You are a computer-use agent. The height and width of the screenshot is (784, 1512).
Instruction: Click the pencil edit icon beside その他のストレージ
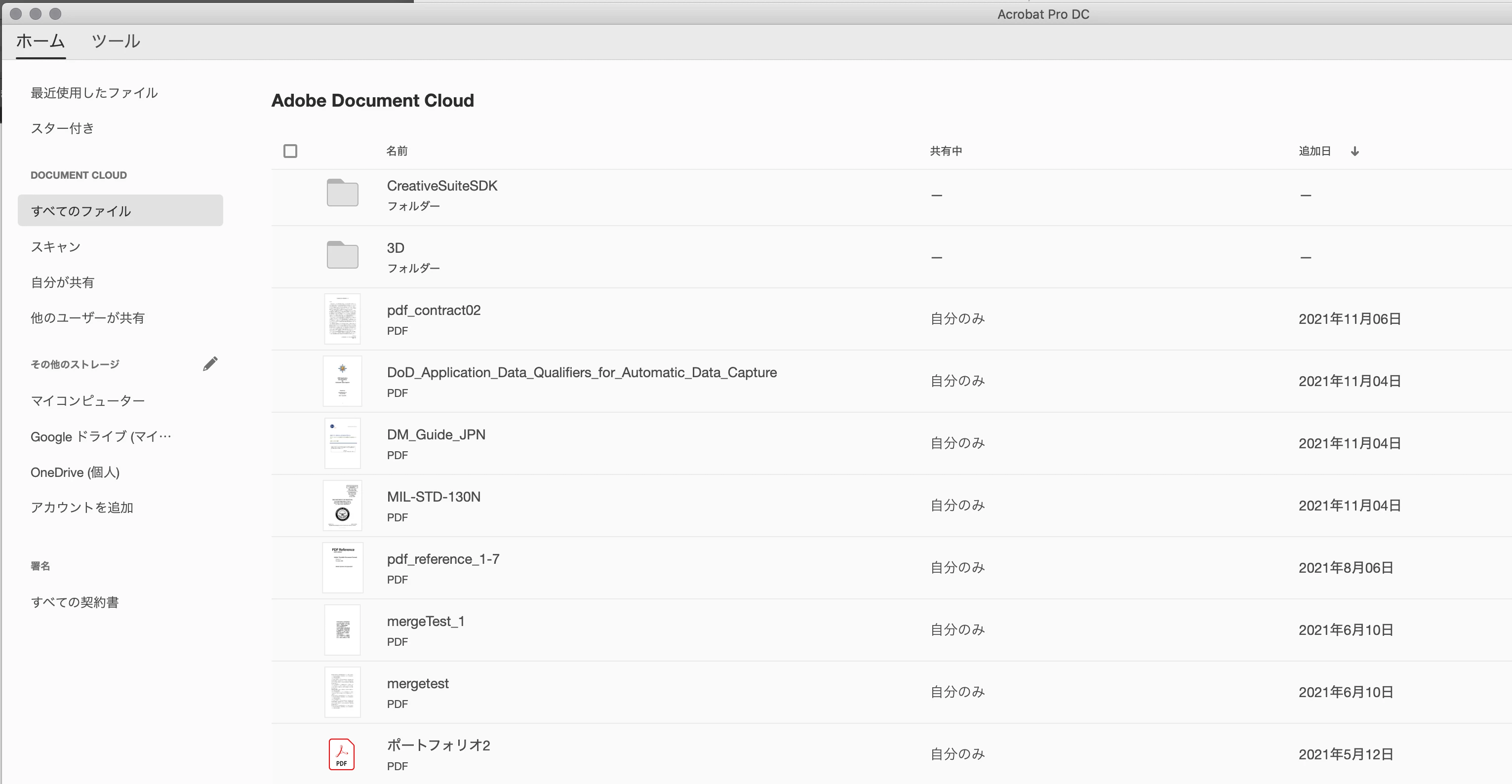tap(210, 364)
